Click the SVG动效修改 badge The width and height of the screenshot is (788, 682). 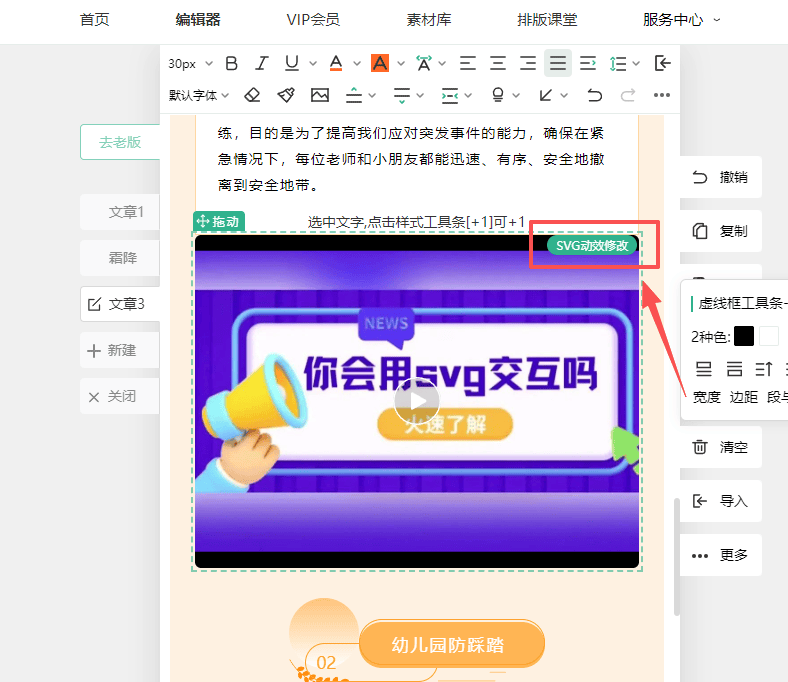(592, 245)
